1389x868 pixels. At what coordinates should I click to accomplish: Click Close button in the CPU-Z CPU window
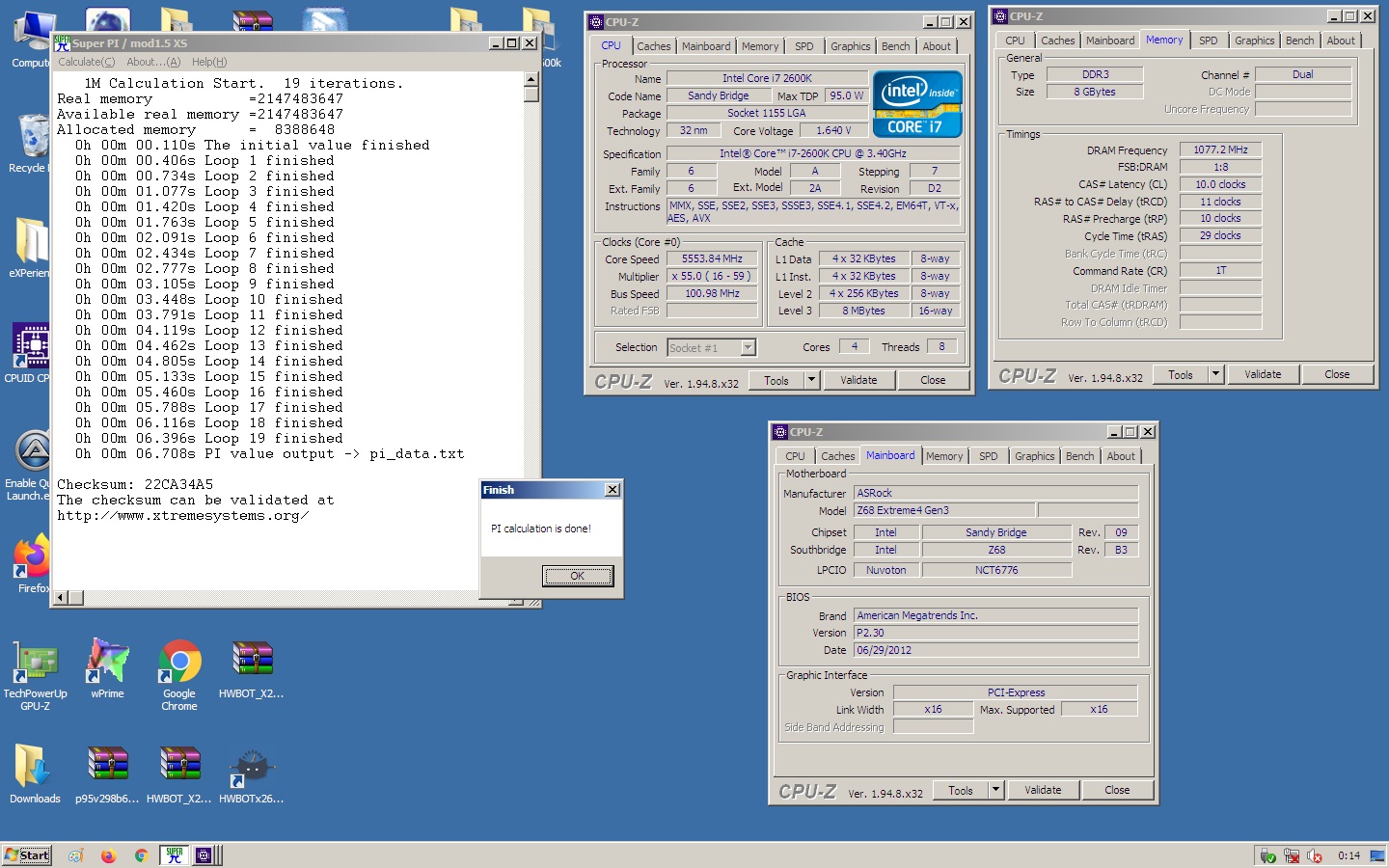933,380
